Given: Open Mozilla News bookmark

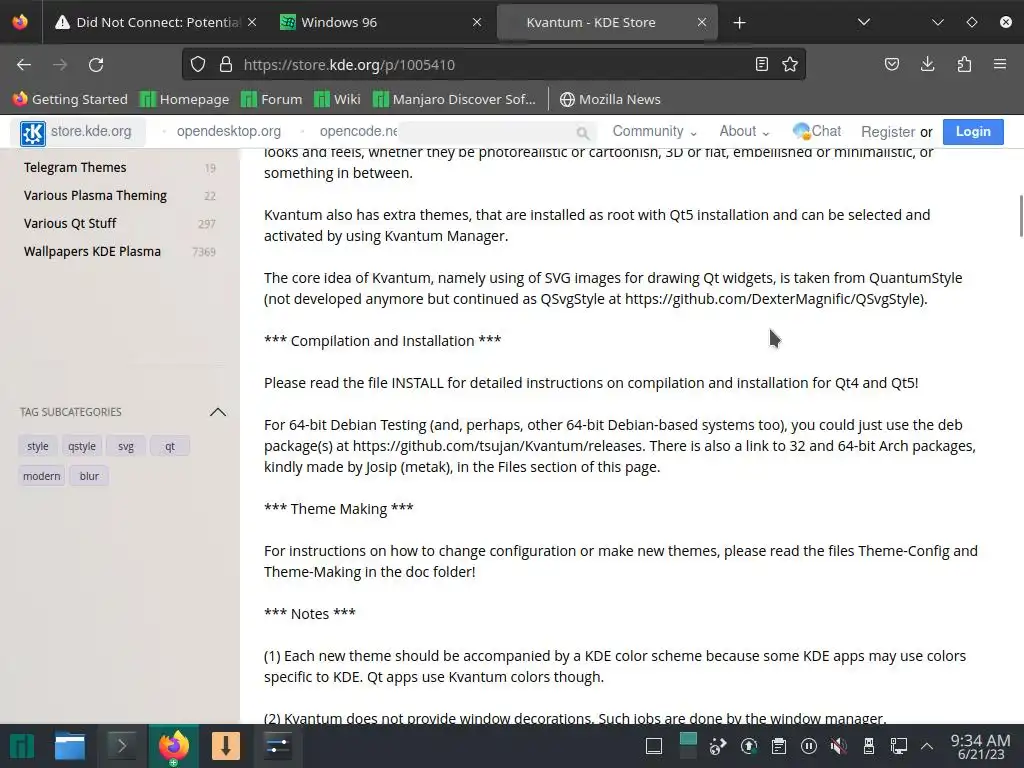Looking at the screenshot, I should pyautogui.click(x=611, y=99).
